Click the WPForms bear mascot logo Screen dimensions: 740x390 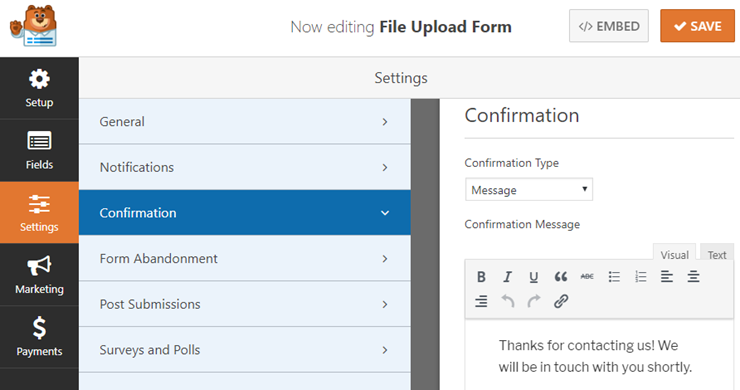(34, 26)
